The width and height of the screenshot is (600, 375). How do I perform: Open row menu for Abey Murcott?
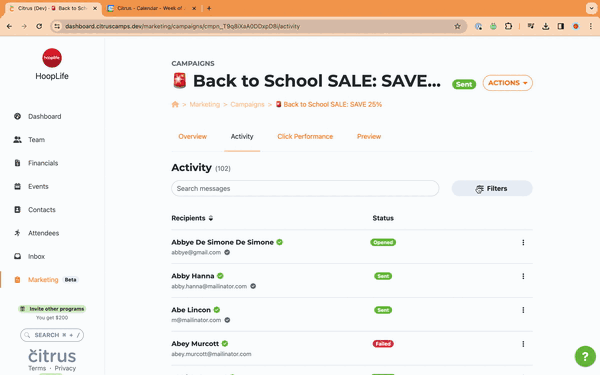click(x=523, y=344)
